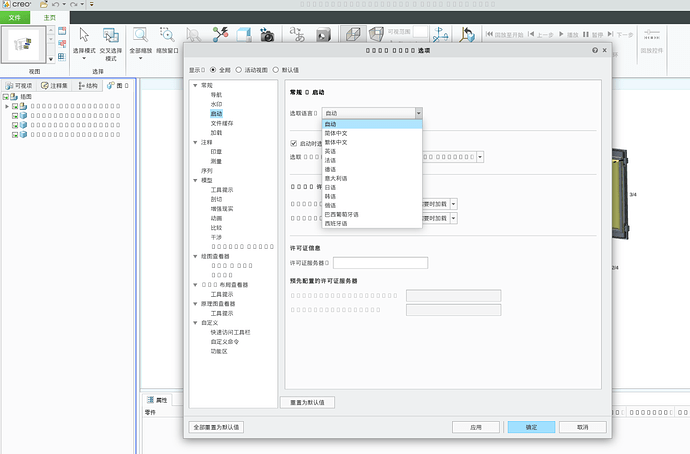690x454 pixels.
Task: Click the 注释集 panel tab
Action: (x=55, y=87)
